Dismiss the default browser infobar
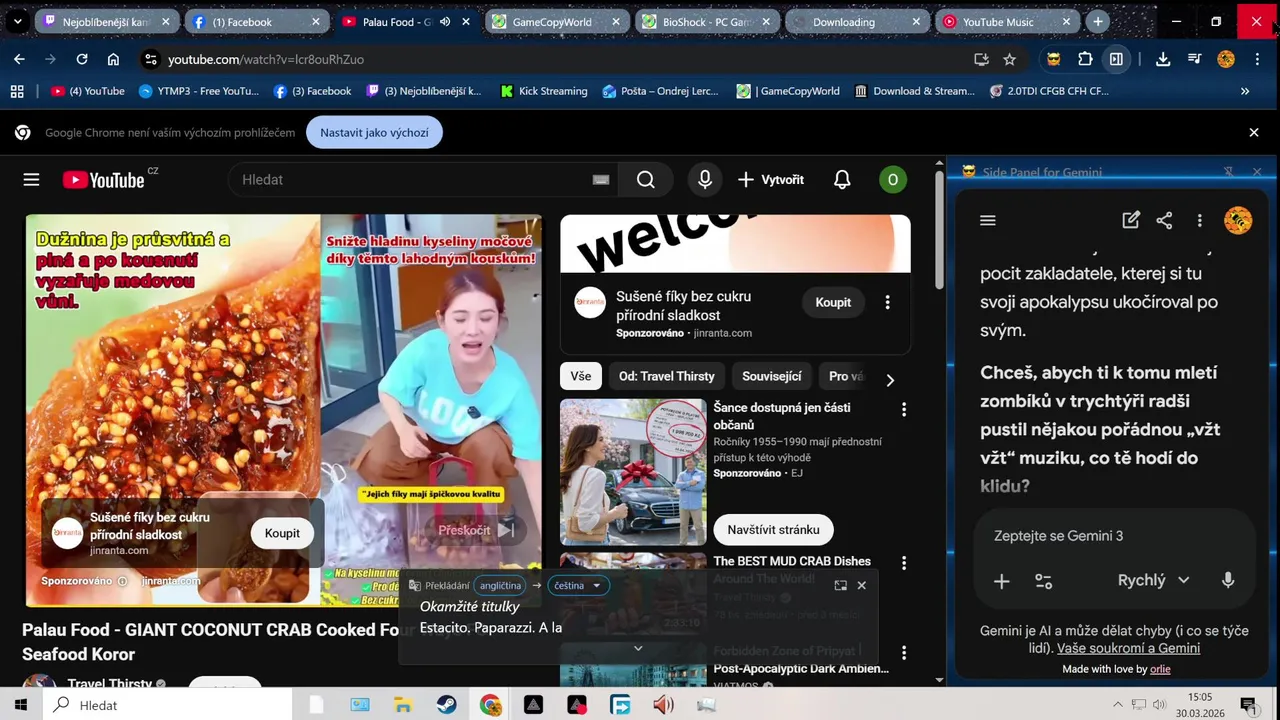The width and height of the screenshot is (1280, 720). pos(1254,132)
